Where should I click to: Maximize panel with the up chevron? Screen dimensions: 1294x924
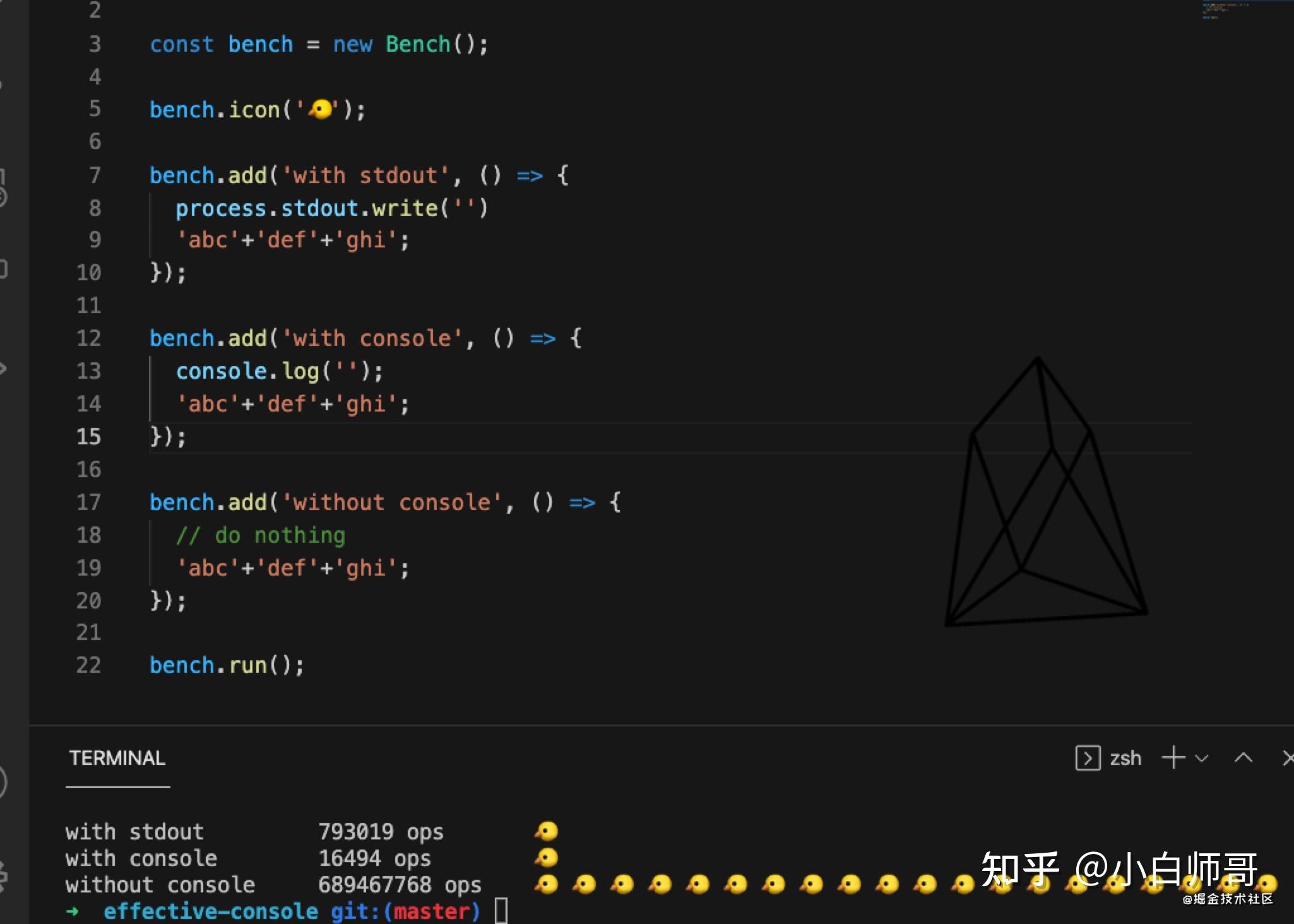(x=1244, y=757)
